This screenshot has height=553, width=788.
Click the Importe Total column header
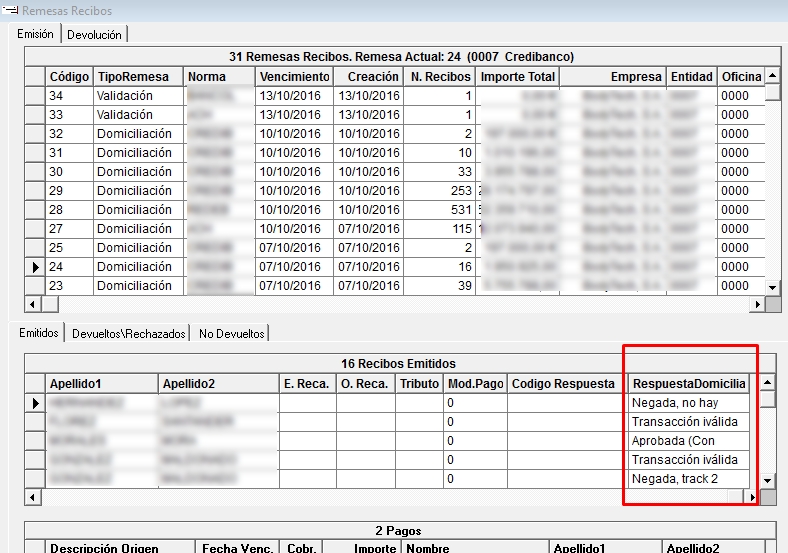tap(518, 76)
